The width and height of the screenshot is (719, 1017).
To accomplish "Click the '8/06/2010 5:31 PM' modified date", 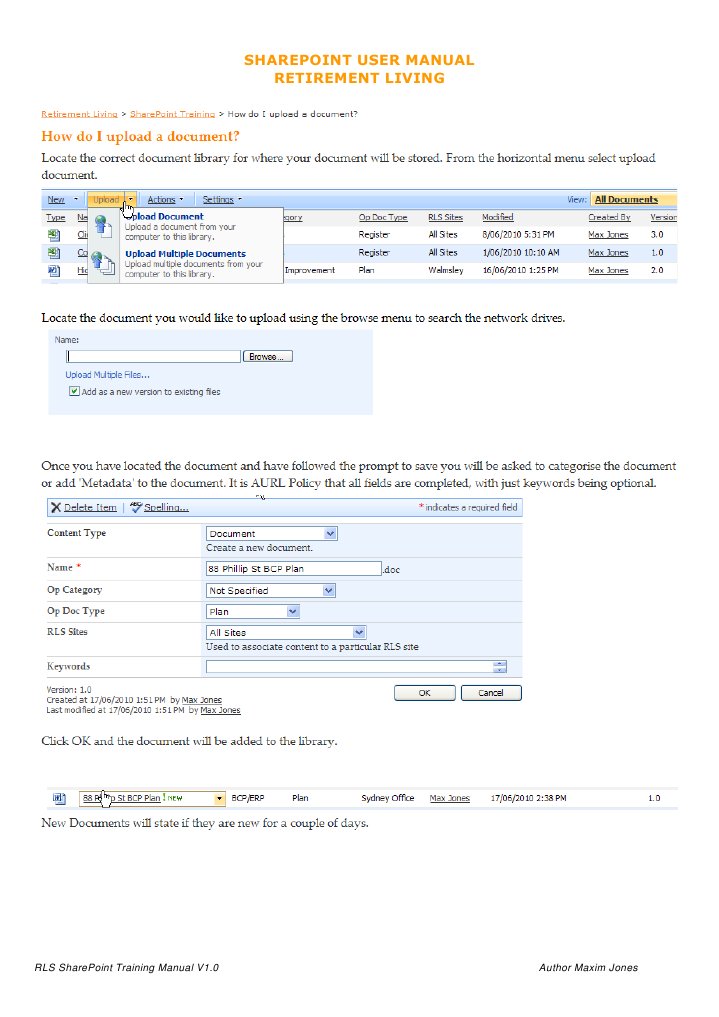I will 518,235.
